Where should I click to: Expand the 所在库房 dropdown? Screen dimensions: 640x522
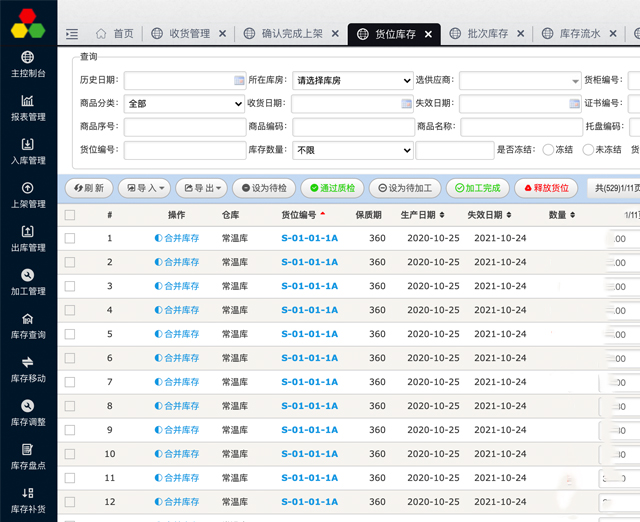(352, 80)
